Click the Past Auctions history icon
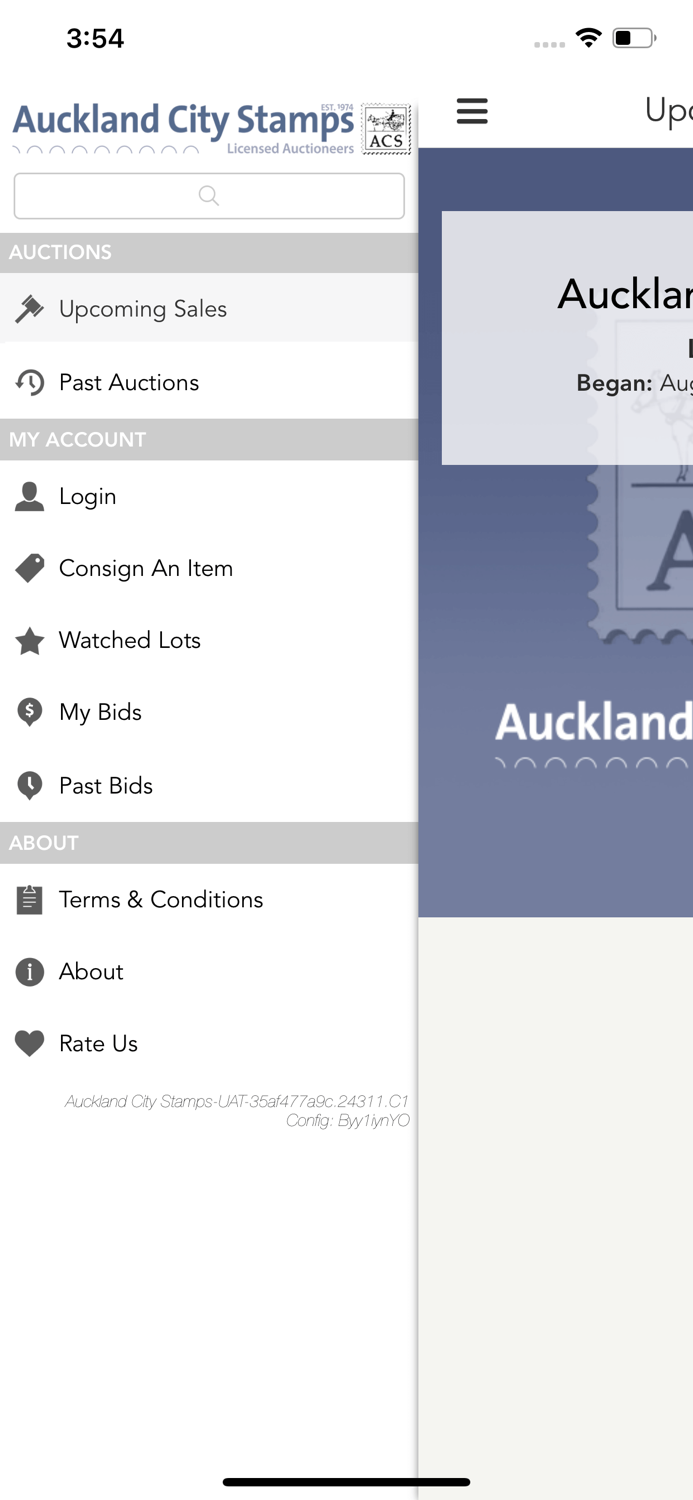Image resolution: width=693 pixels, height=1500 pixels. 30,382
